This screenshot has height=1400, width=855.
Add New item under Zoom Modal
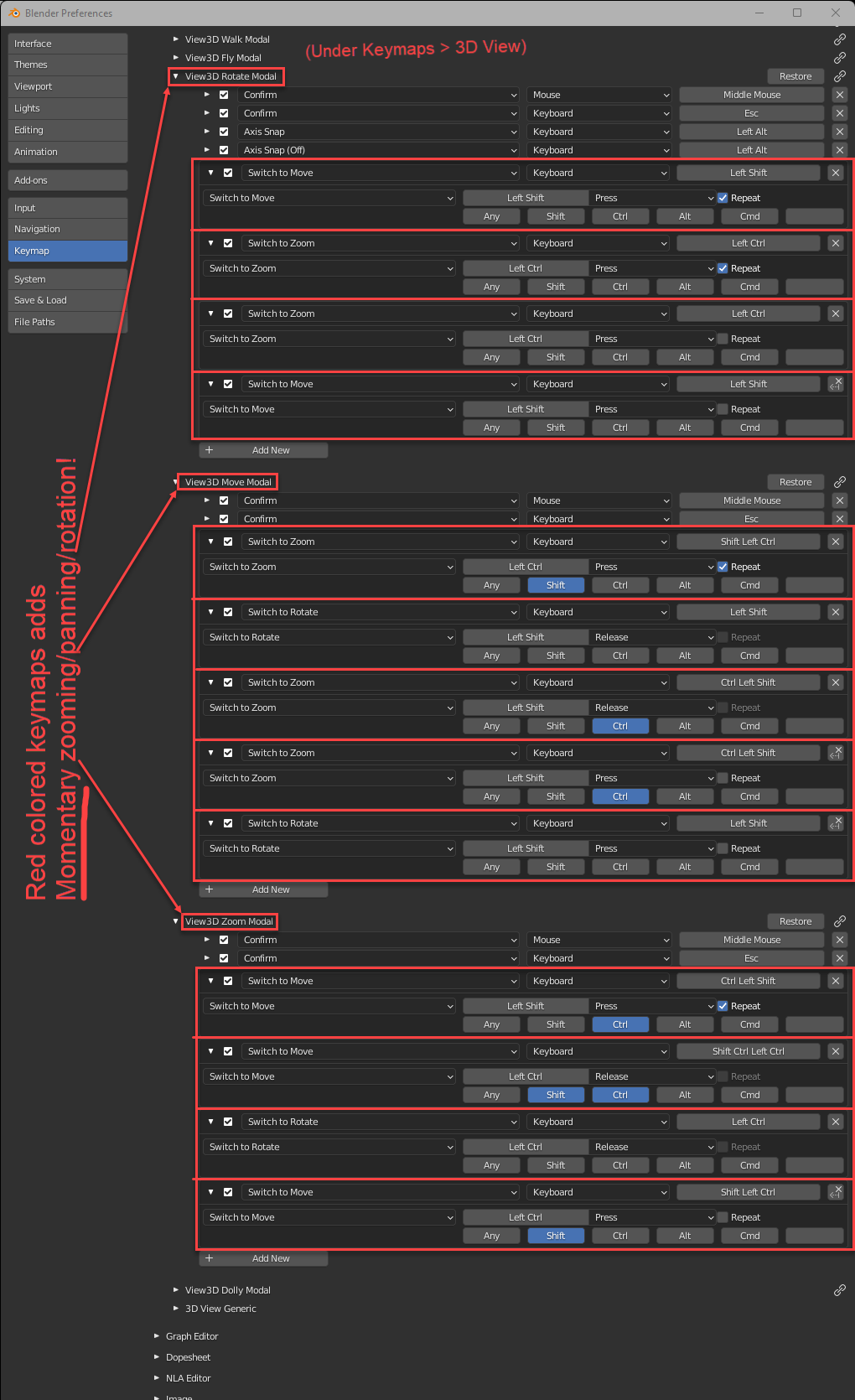tap(263, 1258)
